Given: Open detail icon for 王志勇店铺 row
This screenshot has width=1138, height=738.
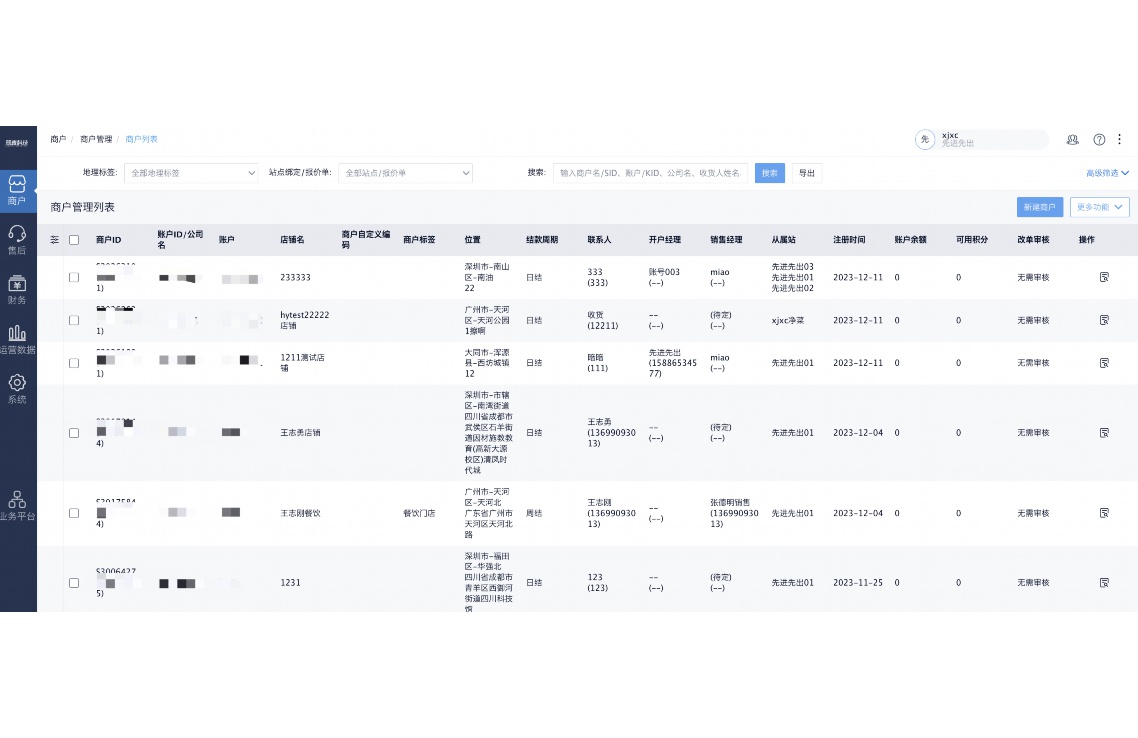Looking at the screenshot, I should pyautogui.click(x=1104, y=432).
